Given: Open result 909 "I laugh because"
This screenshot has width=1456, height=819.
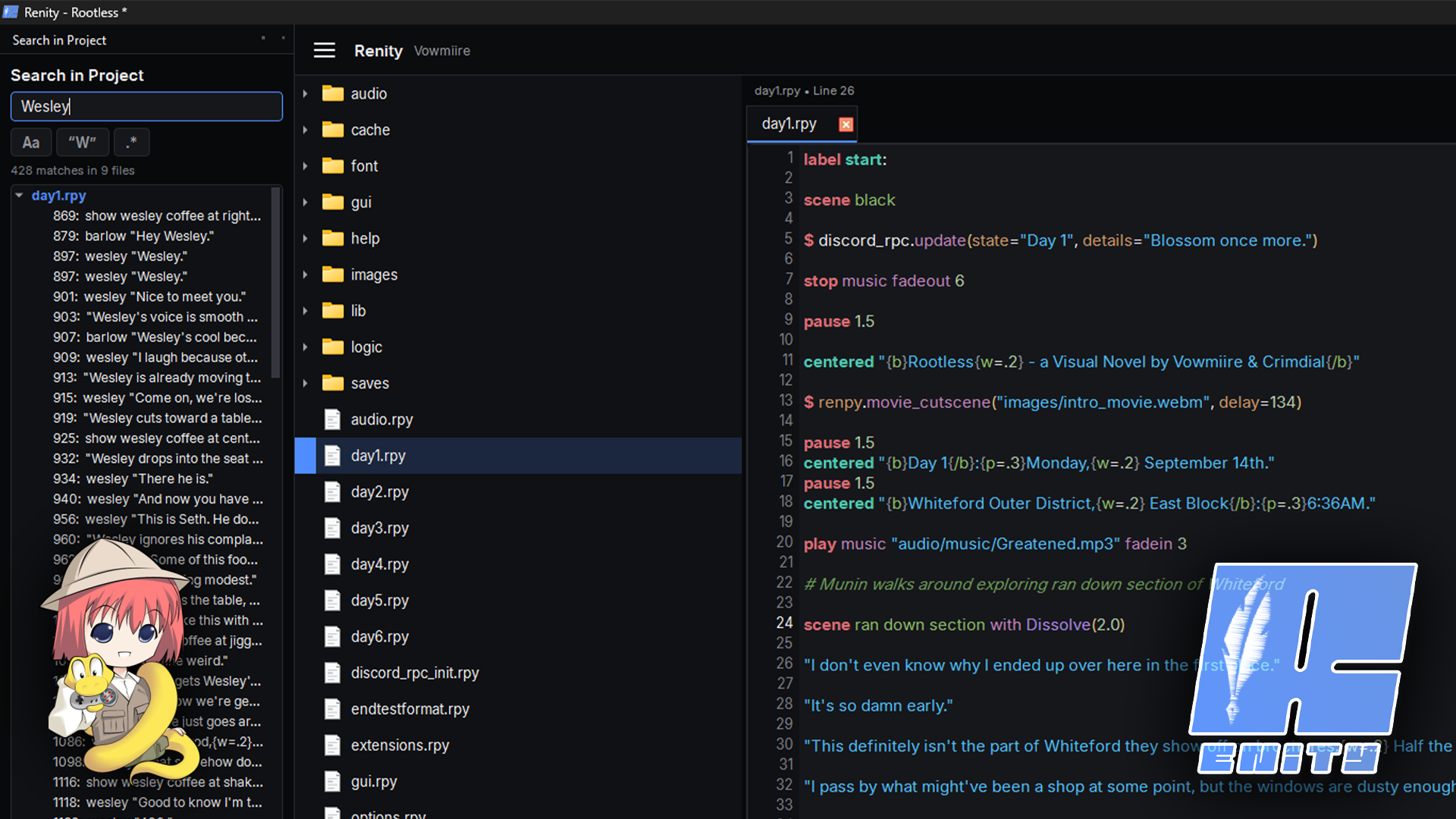Looking at the screenshot, I should pos(155,357).
